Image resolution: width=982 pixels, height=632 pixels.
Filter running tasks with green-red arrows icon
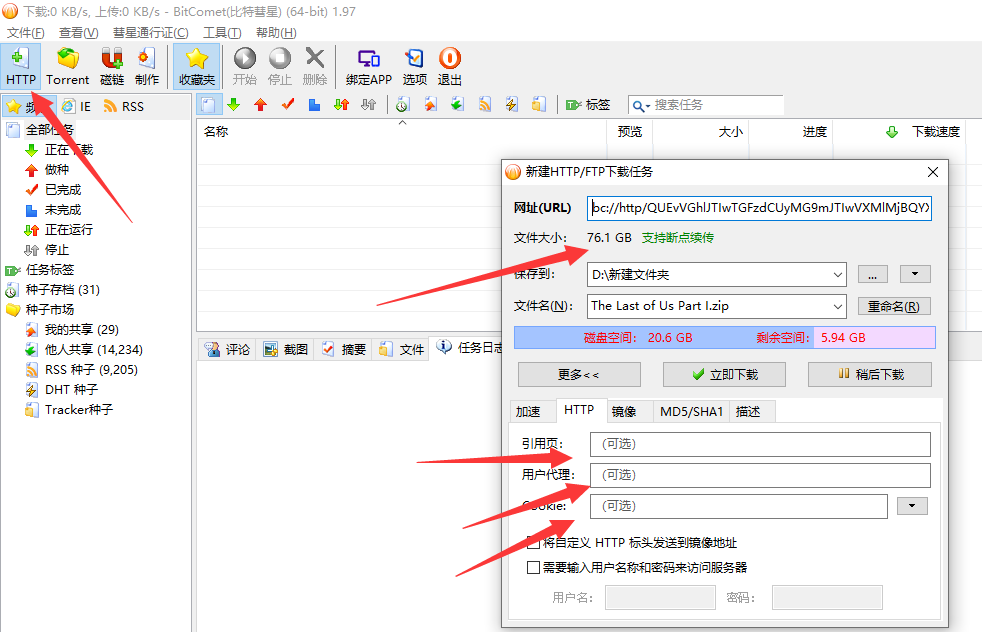pos(341,105)
